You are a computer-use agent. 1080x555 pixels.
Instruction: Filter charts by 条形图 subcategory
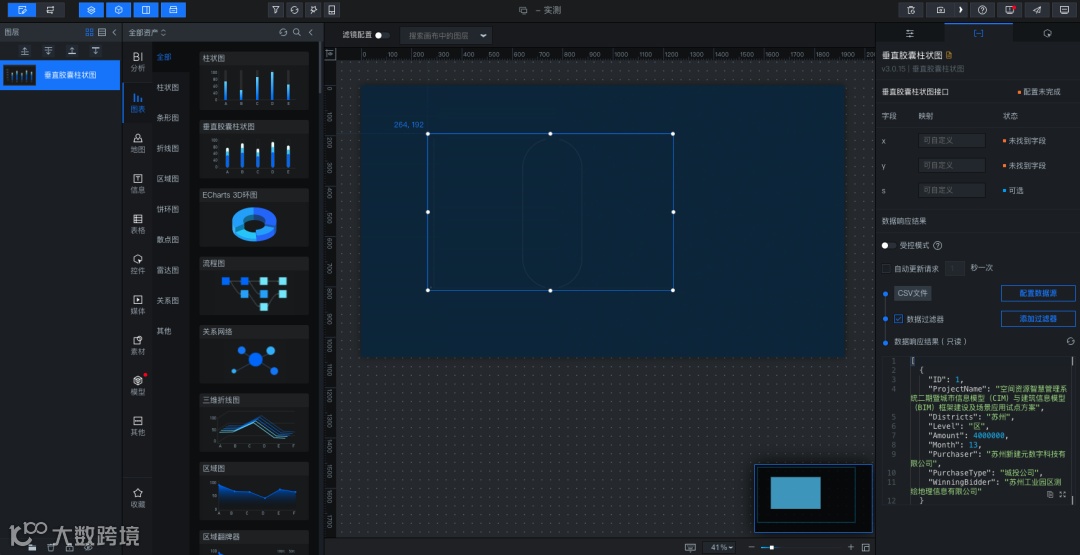click(x=167, y=118)
